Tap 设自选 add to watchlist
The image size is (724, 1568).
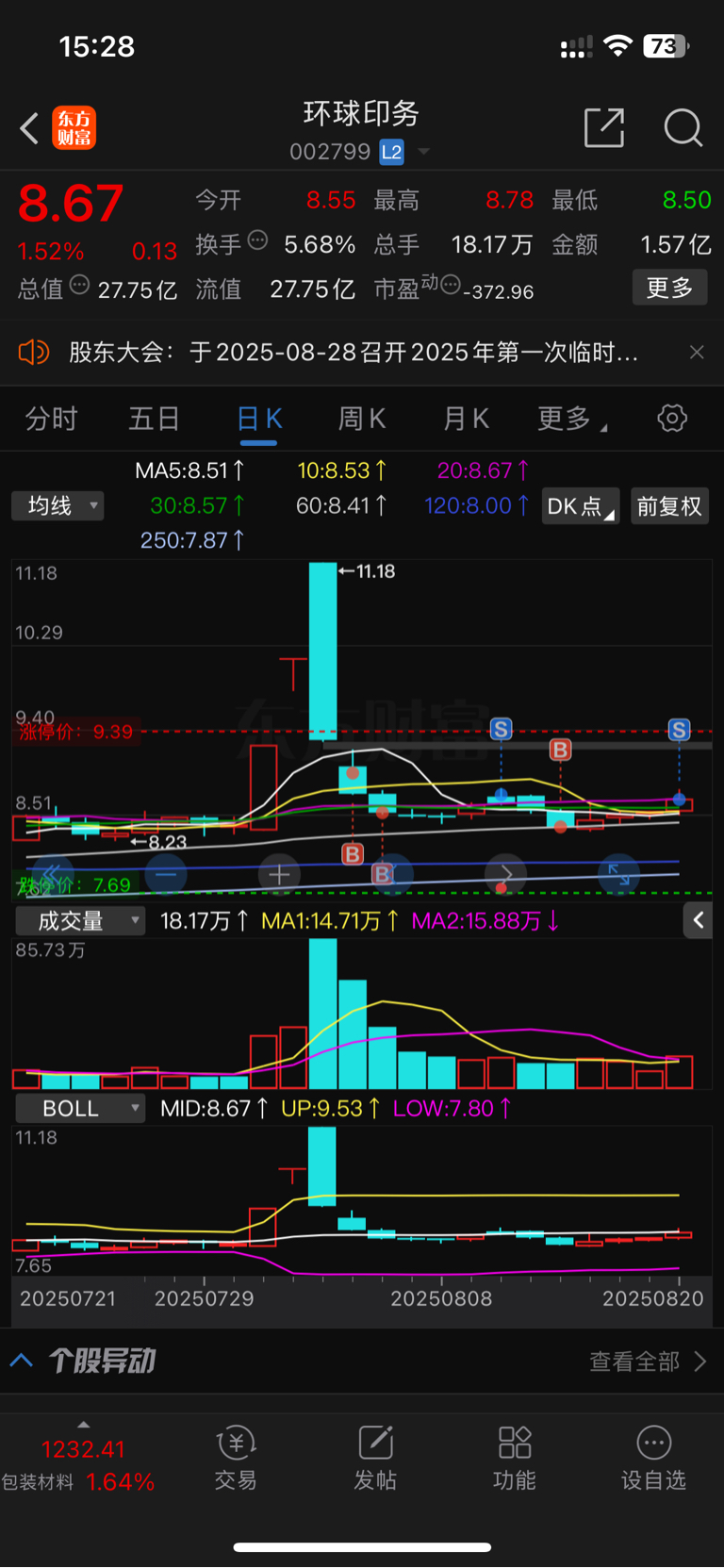(653, 1458)
